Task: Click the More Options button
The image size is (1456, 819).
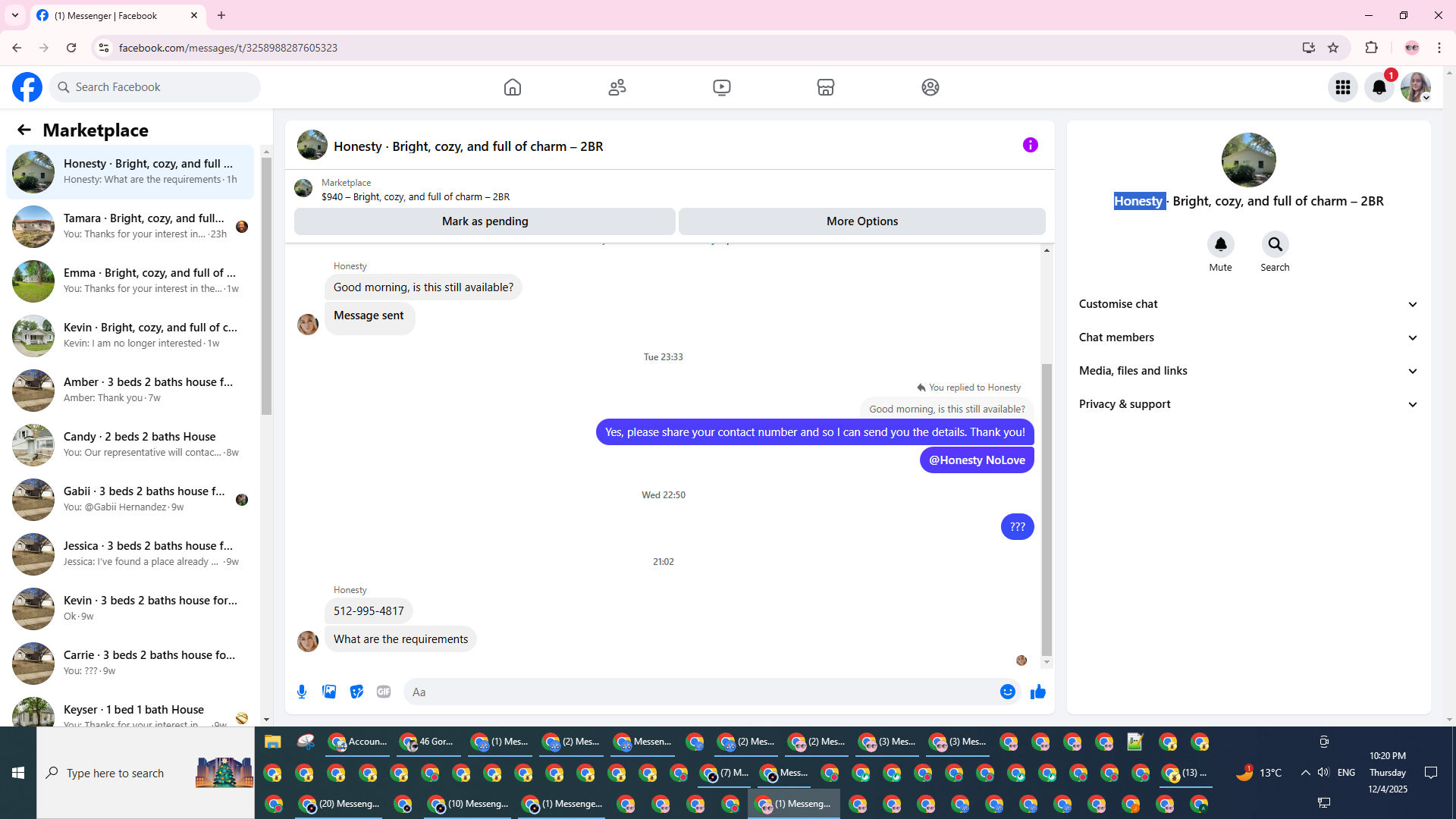Action: click(x=861, y=221)
